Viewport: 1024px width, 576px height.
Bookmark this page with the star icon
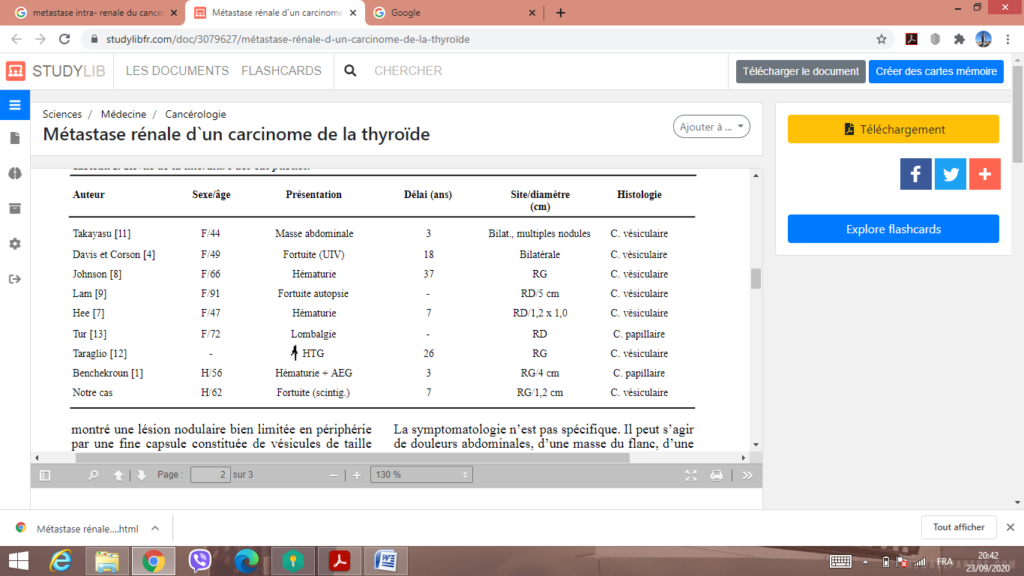[x=881, y=39]
